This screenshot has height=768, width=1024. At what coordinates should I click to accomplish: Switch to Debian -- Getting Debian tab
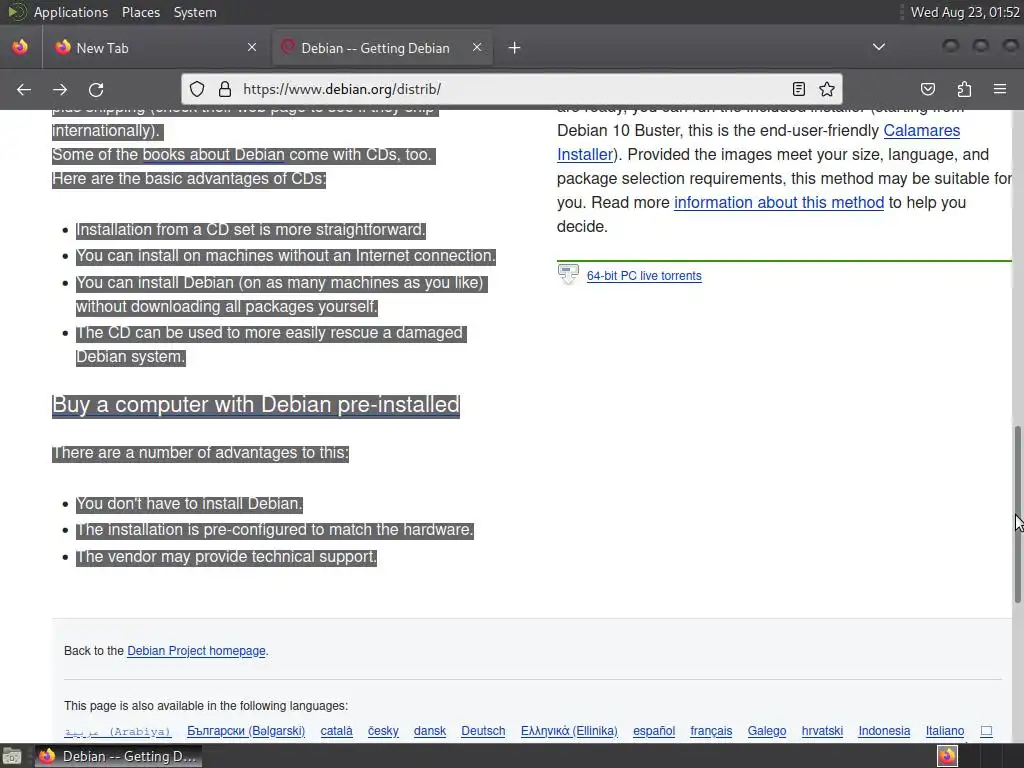(x=383, y=48)
